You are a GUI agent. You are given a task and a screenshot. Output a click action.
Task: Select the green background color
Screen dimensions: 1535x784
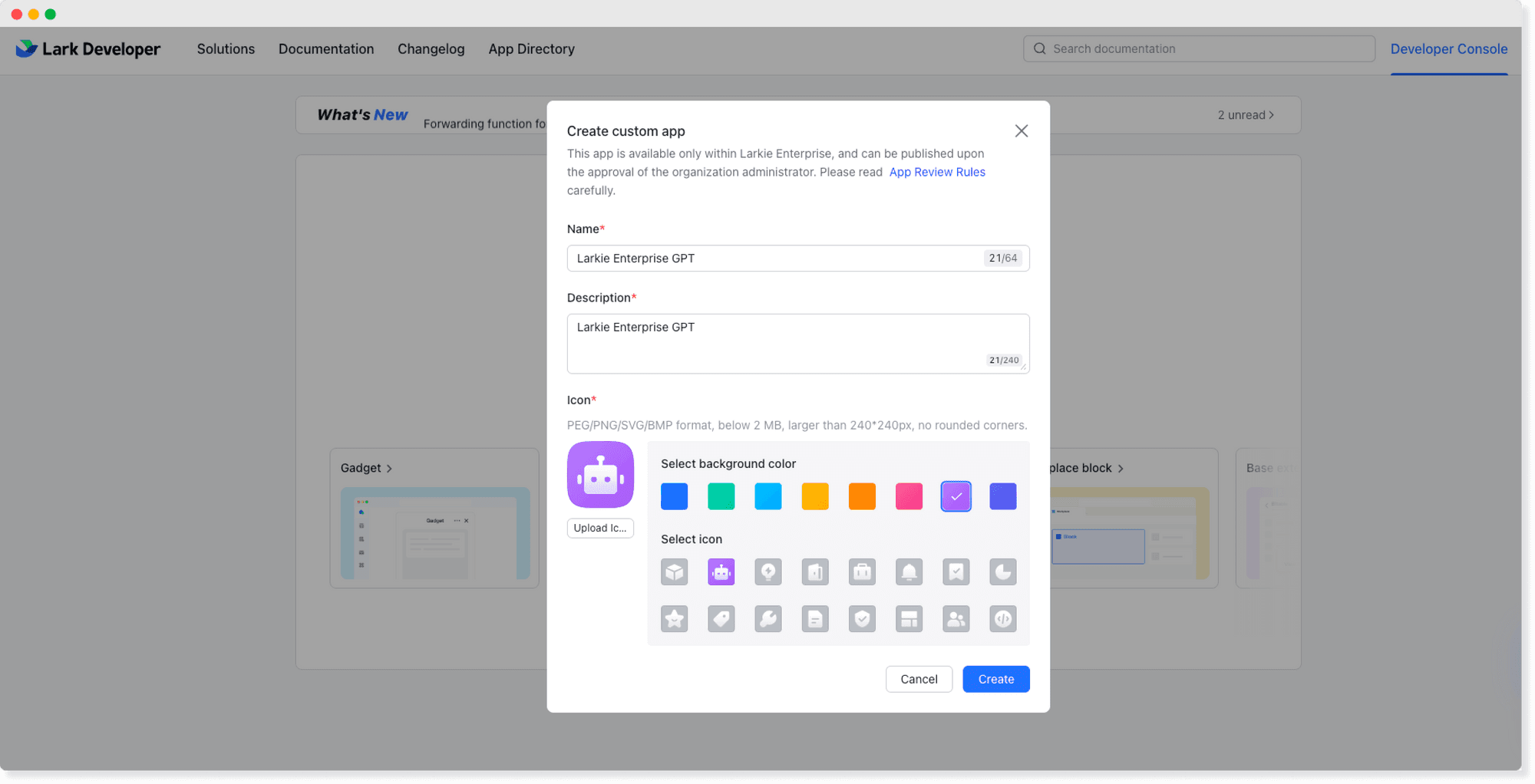pos(721,496)
